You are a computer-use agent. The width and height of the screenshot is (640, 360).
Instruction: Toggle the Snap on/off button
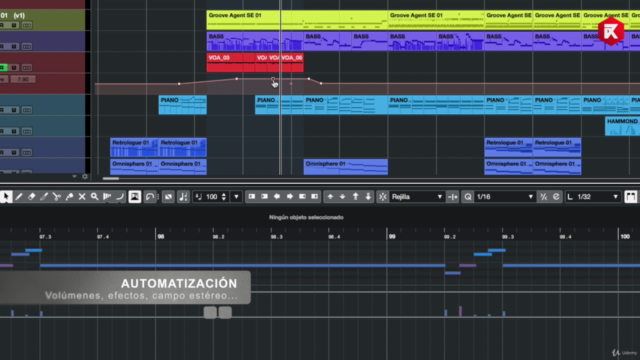[382, 197]
